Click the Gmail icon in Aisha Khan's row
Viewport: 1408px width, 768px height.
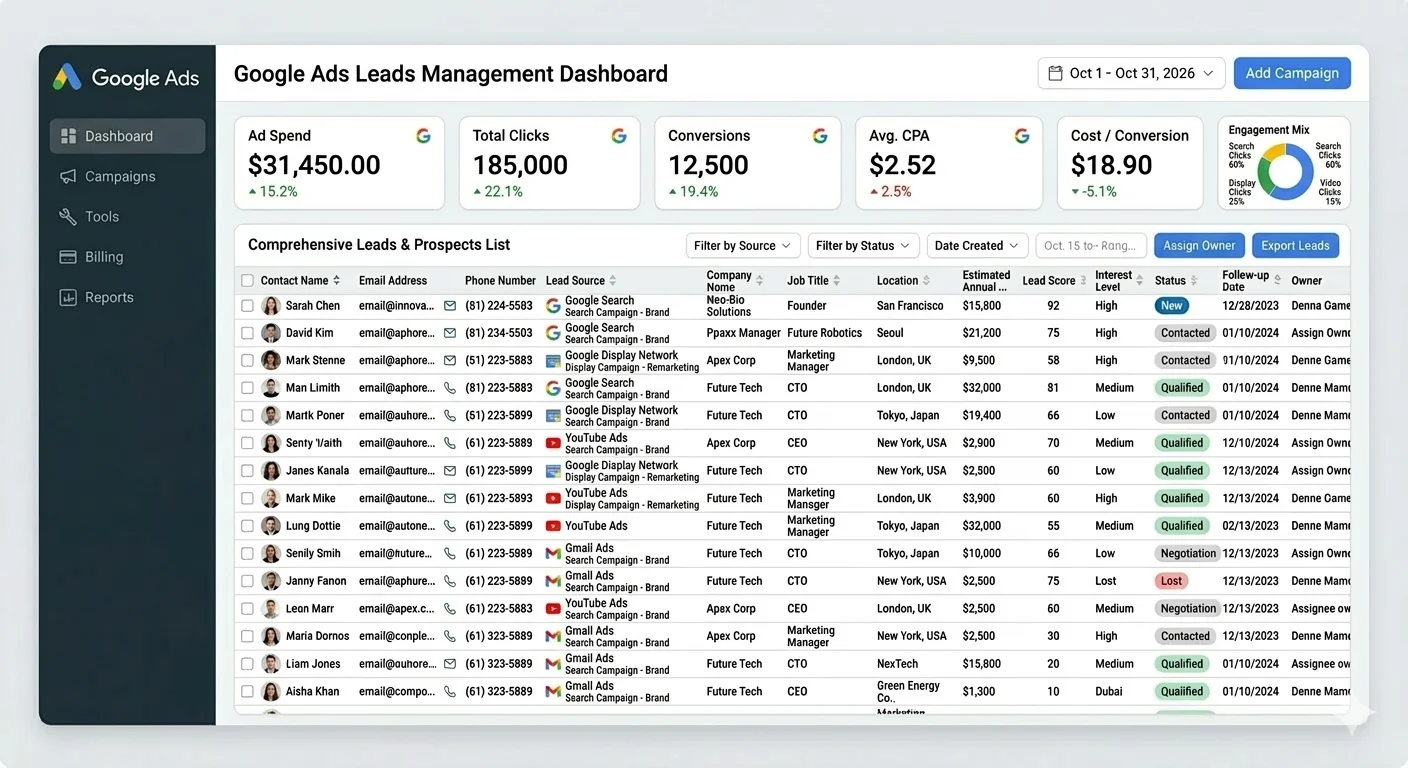553,691
